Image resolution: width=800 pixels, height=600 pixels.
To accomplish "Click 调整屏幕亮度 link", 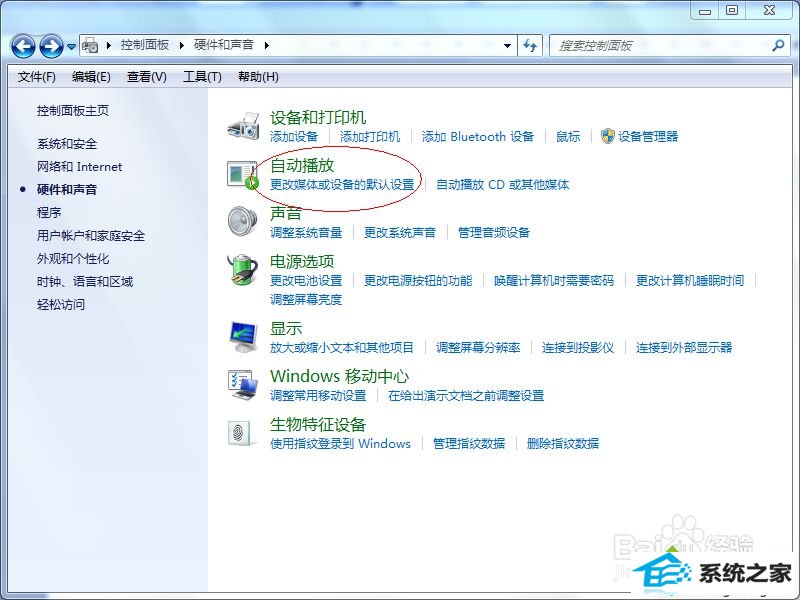I will (x=306, y=299).
